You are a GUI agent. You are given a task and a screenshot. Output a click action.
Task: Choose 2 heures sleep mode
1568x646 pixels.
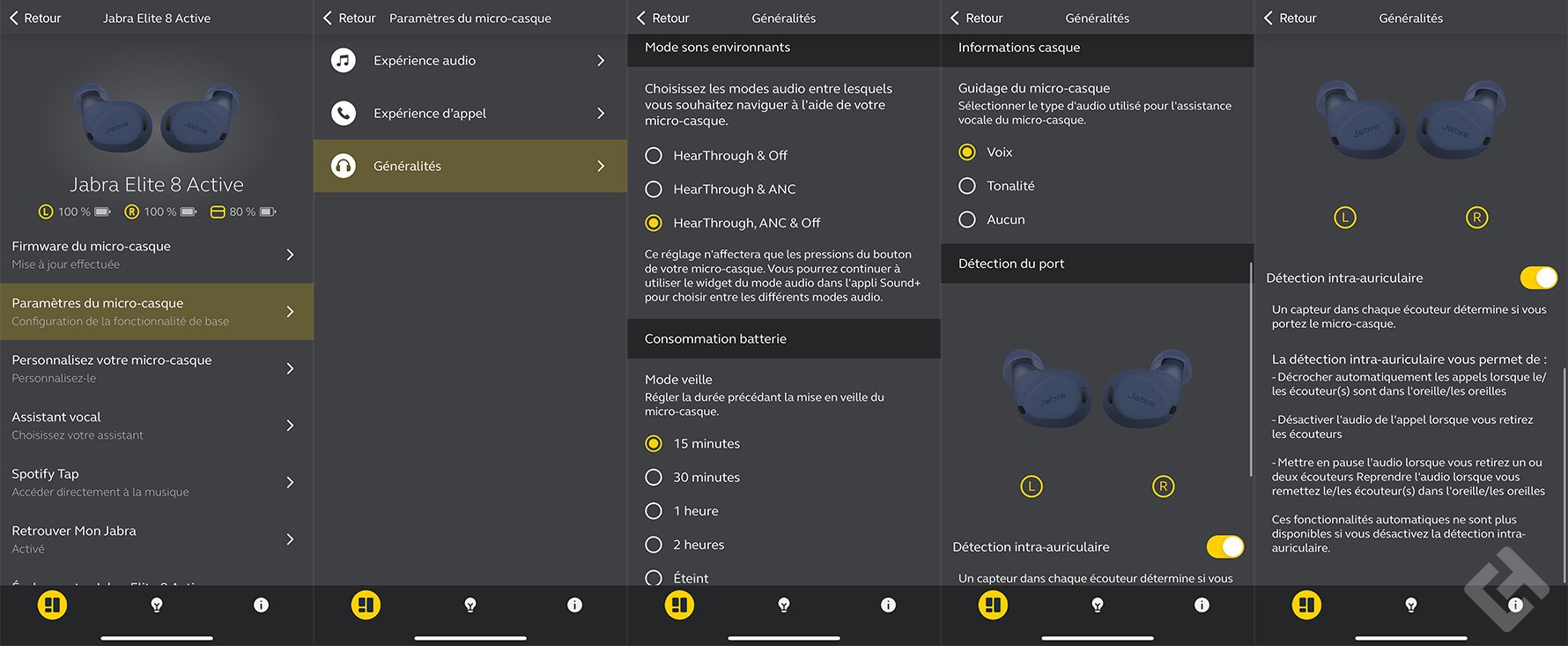654,545
